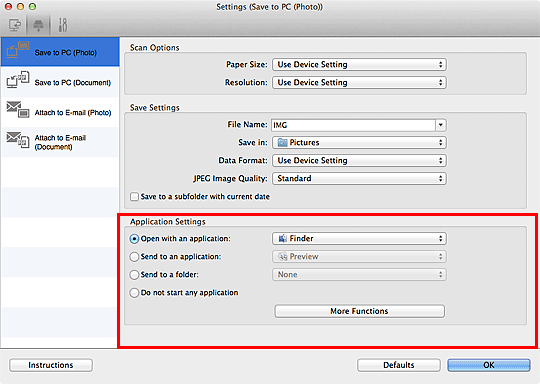Click the Finder icon in application dropdown

[x=283, y=238]
